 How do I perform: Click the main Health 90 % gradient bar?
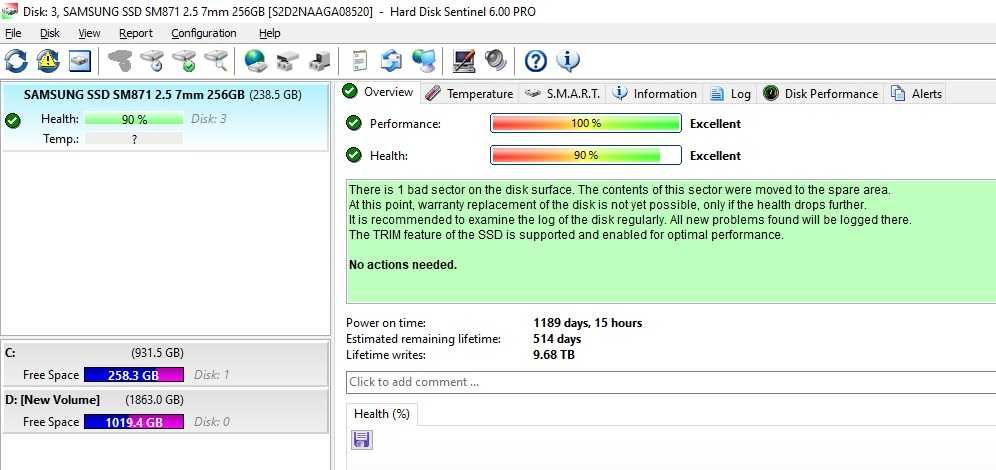586,155
